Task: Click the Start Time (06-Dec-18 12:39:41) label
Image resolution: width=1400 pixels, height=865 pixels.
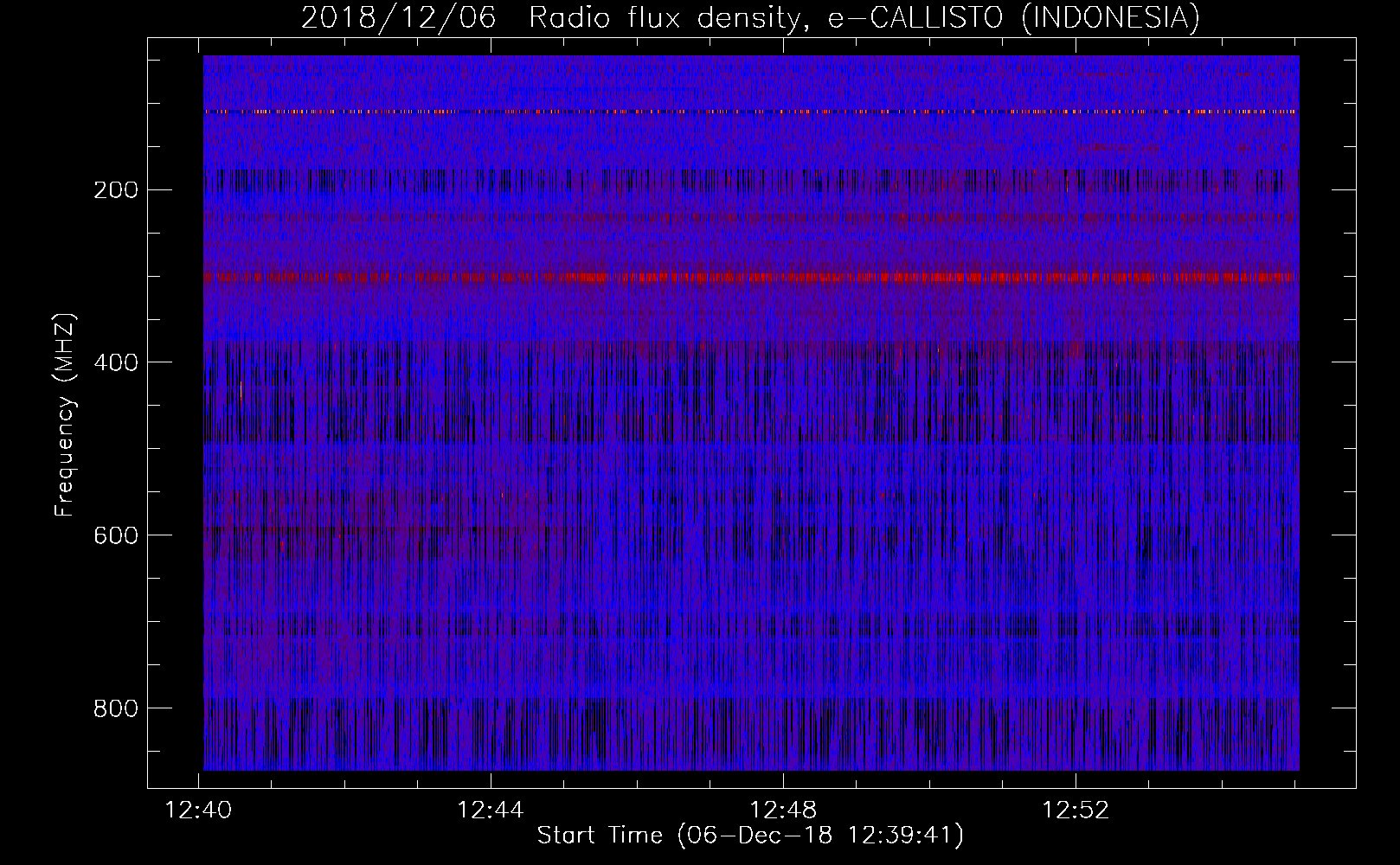Action: 750,836
